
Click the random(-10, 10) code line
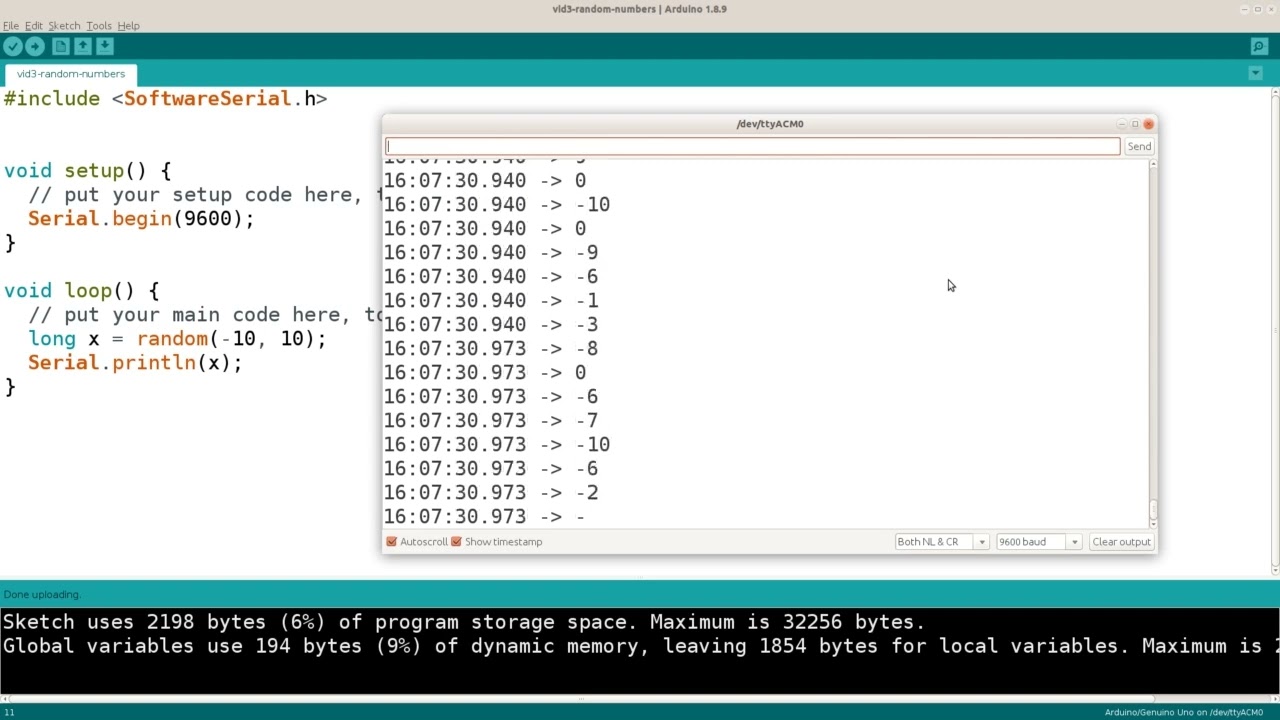[177, 339]
